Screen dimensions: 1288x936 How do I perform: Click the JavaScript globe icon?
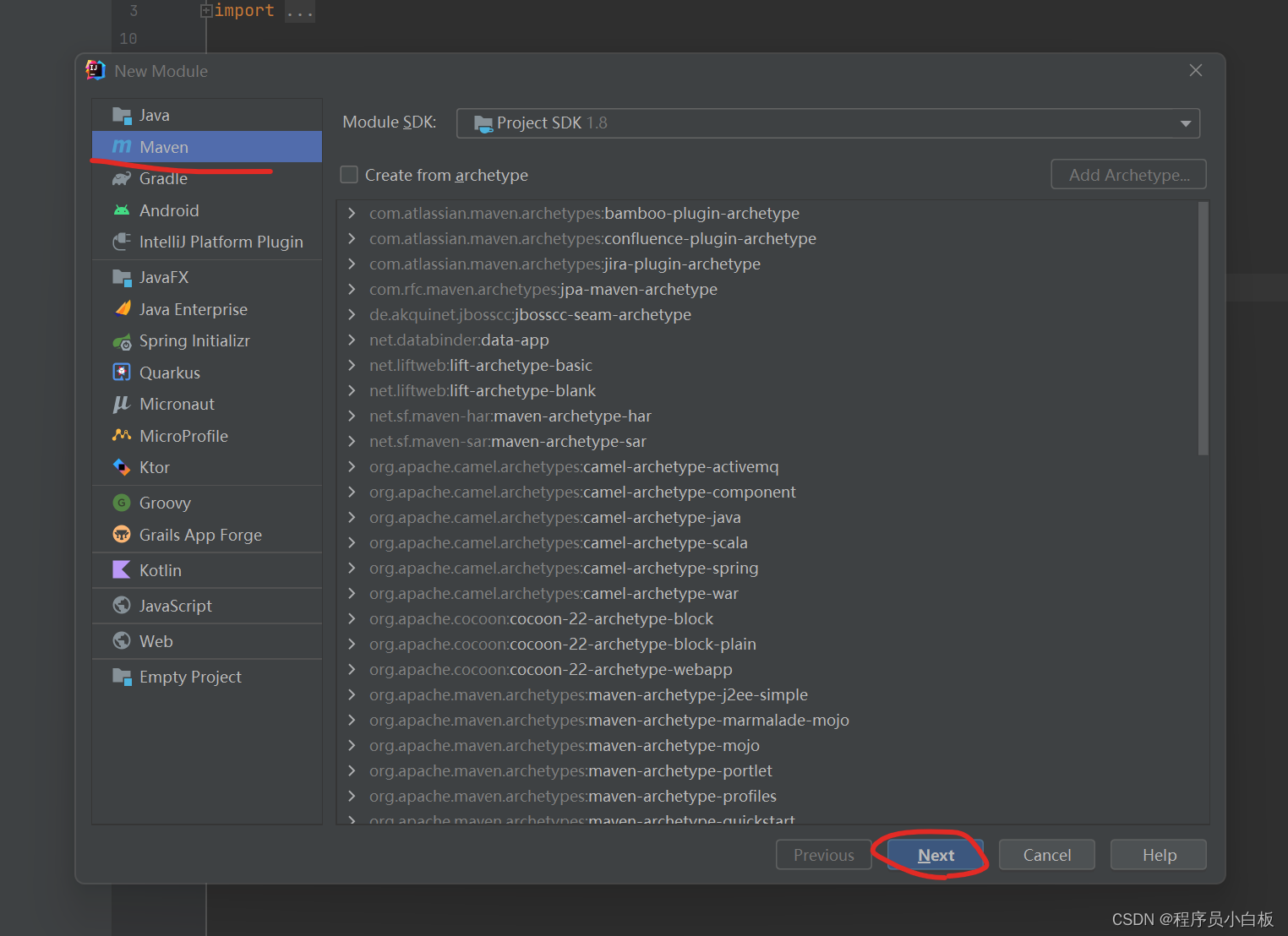pos(122,606)
